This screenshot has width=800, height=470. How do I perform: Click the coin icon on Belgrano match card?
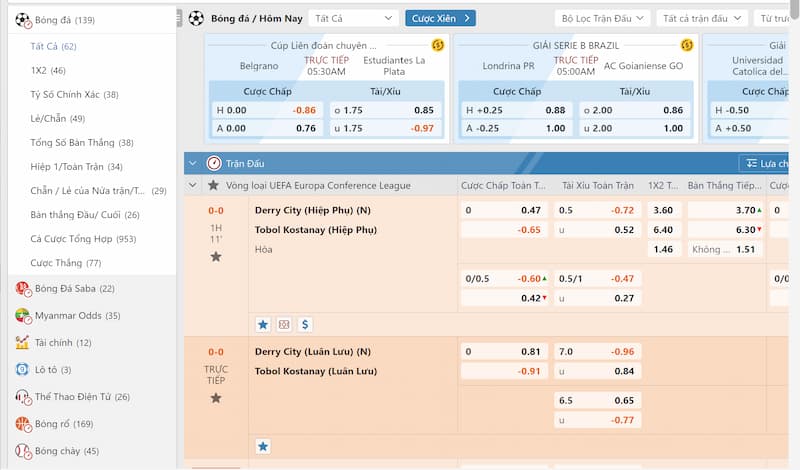pos(437,45)
